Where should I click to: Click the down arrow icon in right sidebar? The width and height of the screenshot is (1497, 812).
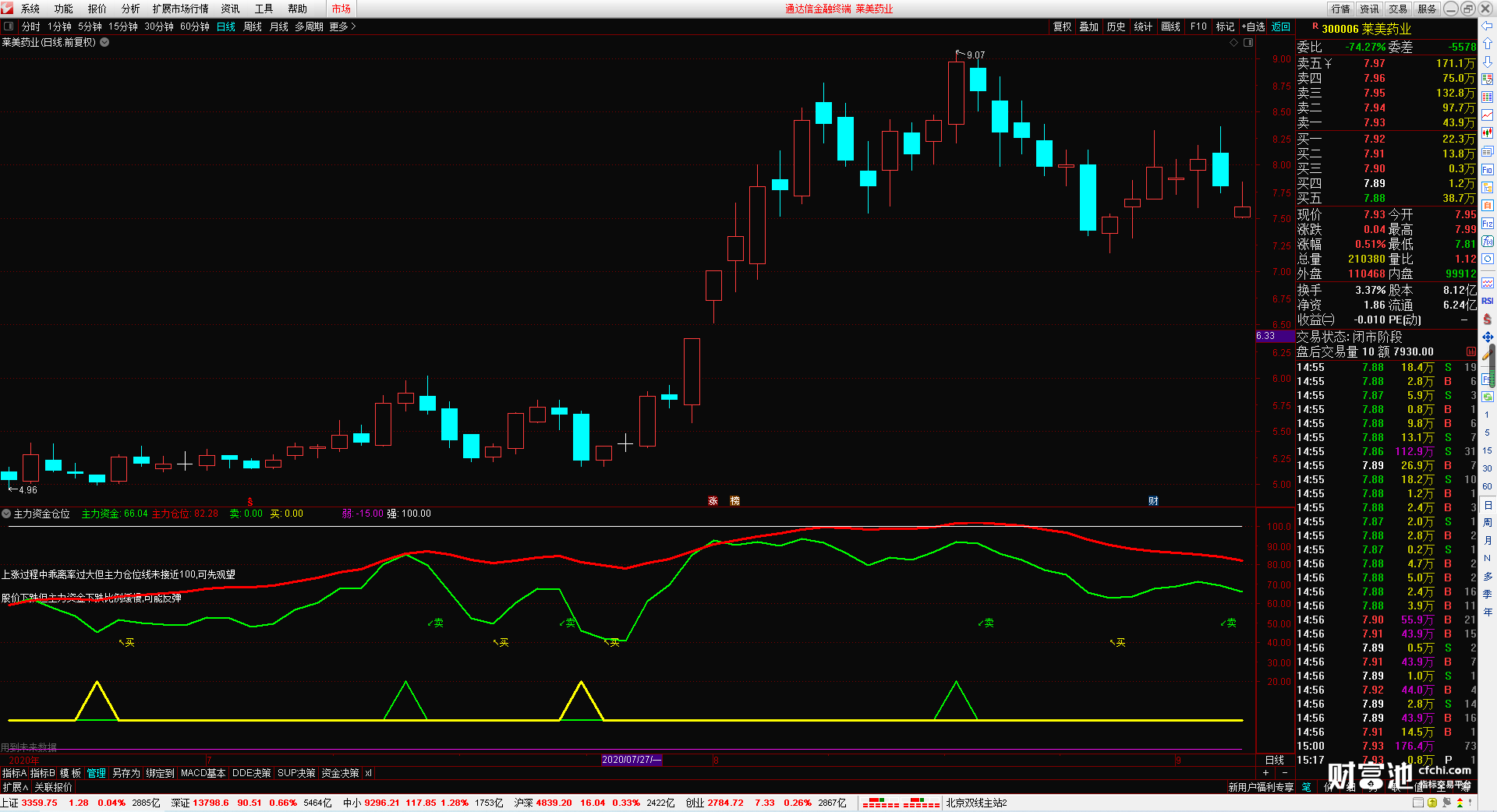click(x=1488, y=62)
